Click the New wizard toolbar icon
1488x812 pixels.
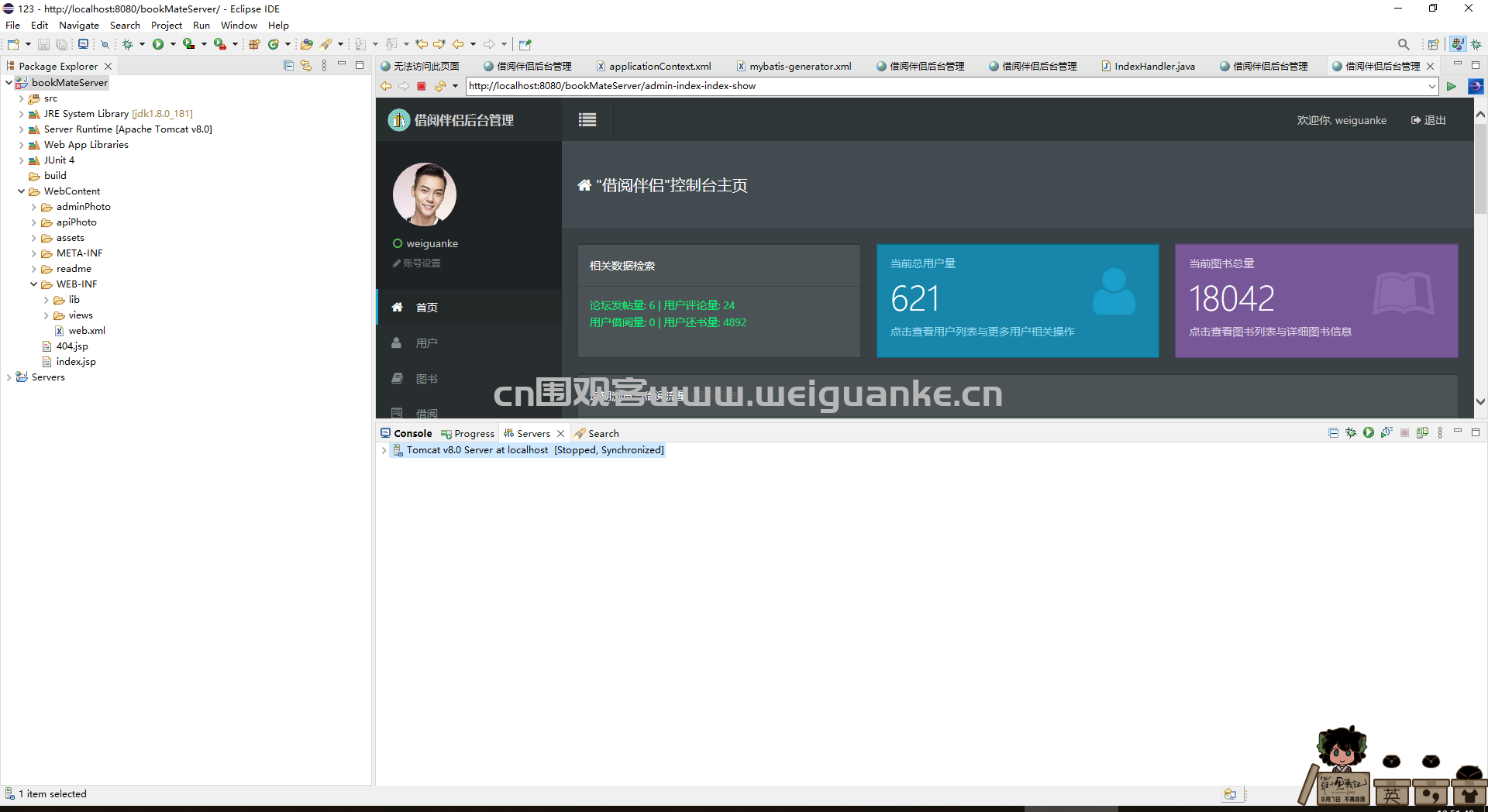point(13,44)
